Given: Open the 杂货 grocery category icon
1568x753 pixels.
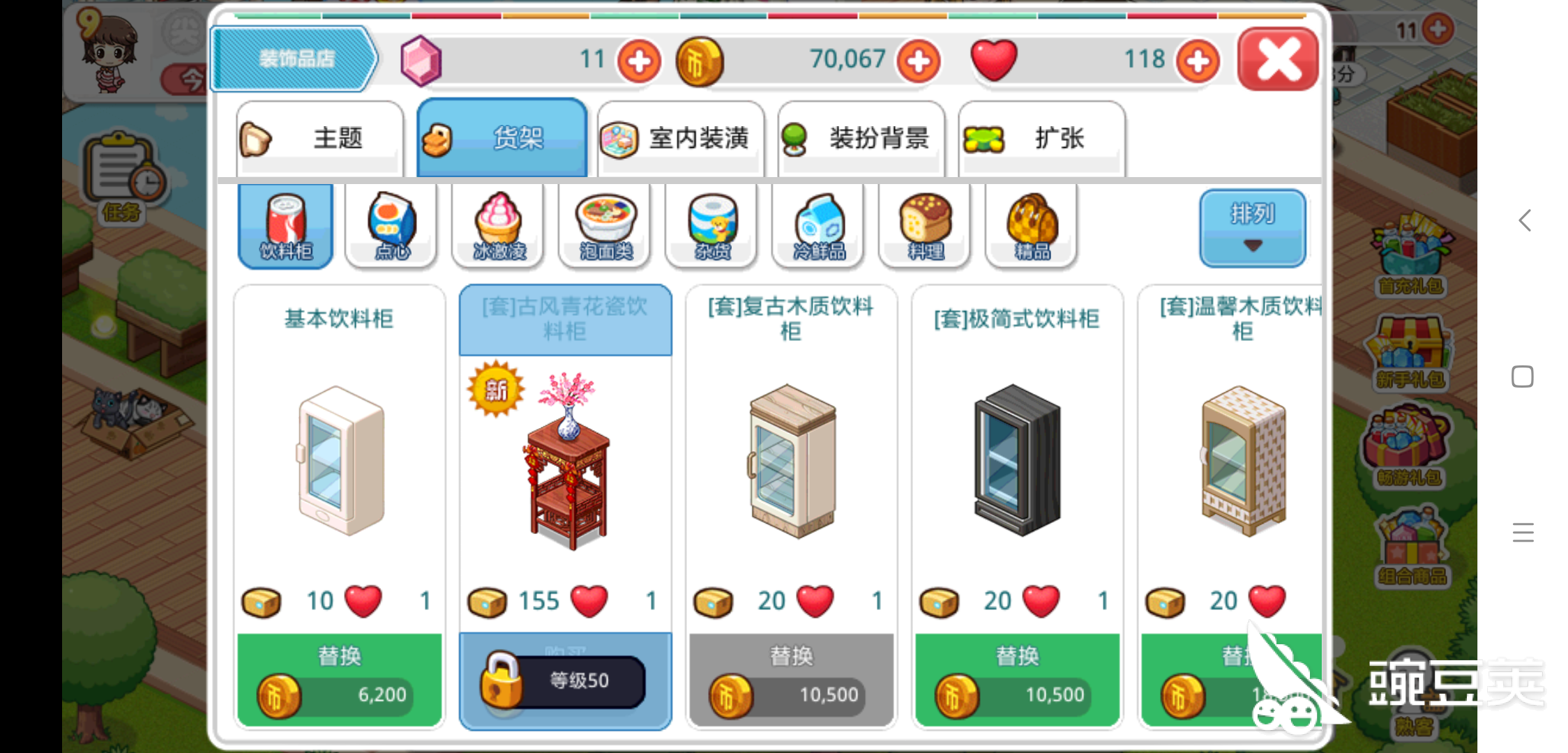Looking at the screenshot, I should pos(712,226).
